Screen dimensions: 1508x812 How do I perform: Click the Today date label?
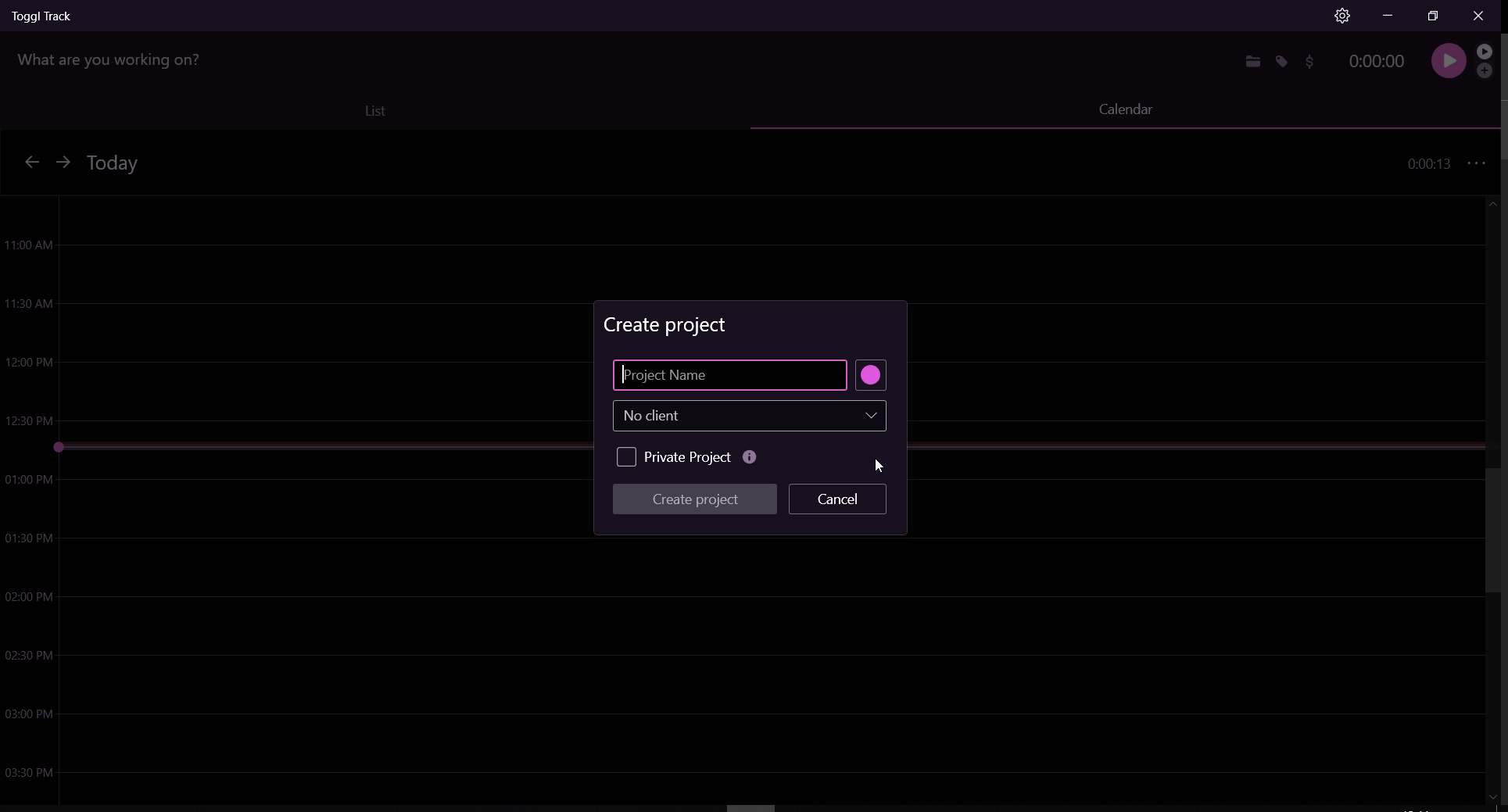pos(112,163)
